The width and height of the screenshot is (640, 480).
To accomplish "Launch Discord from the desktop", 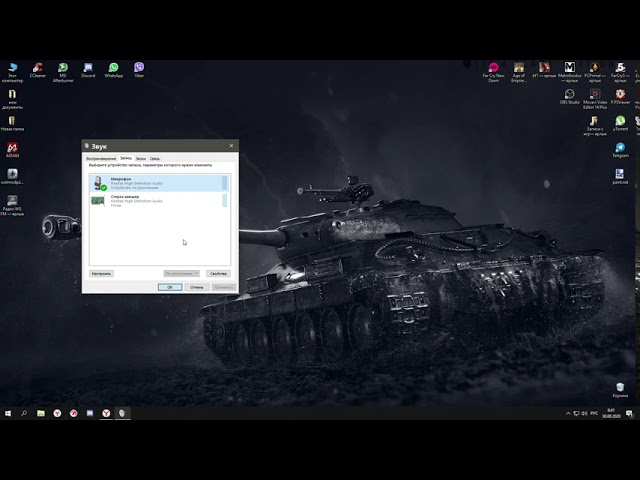I will tap(88, 70).
